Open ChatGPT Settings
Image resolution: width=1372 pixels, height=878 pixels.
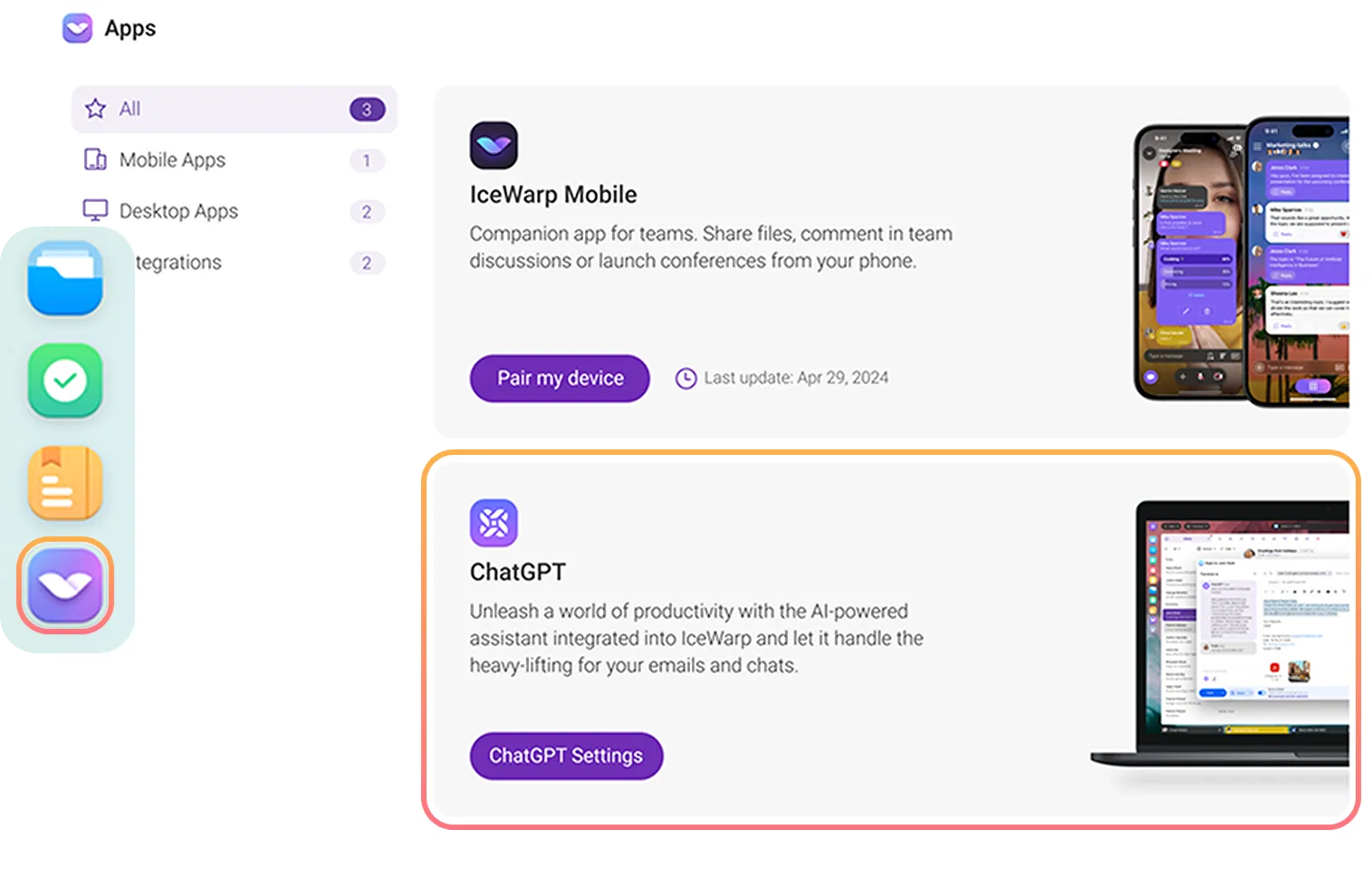tap(565, 755)
